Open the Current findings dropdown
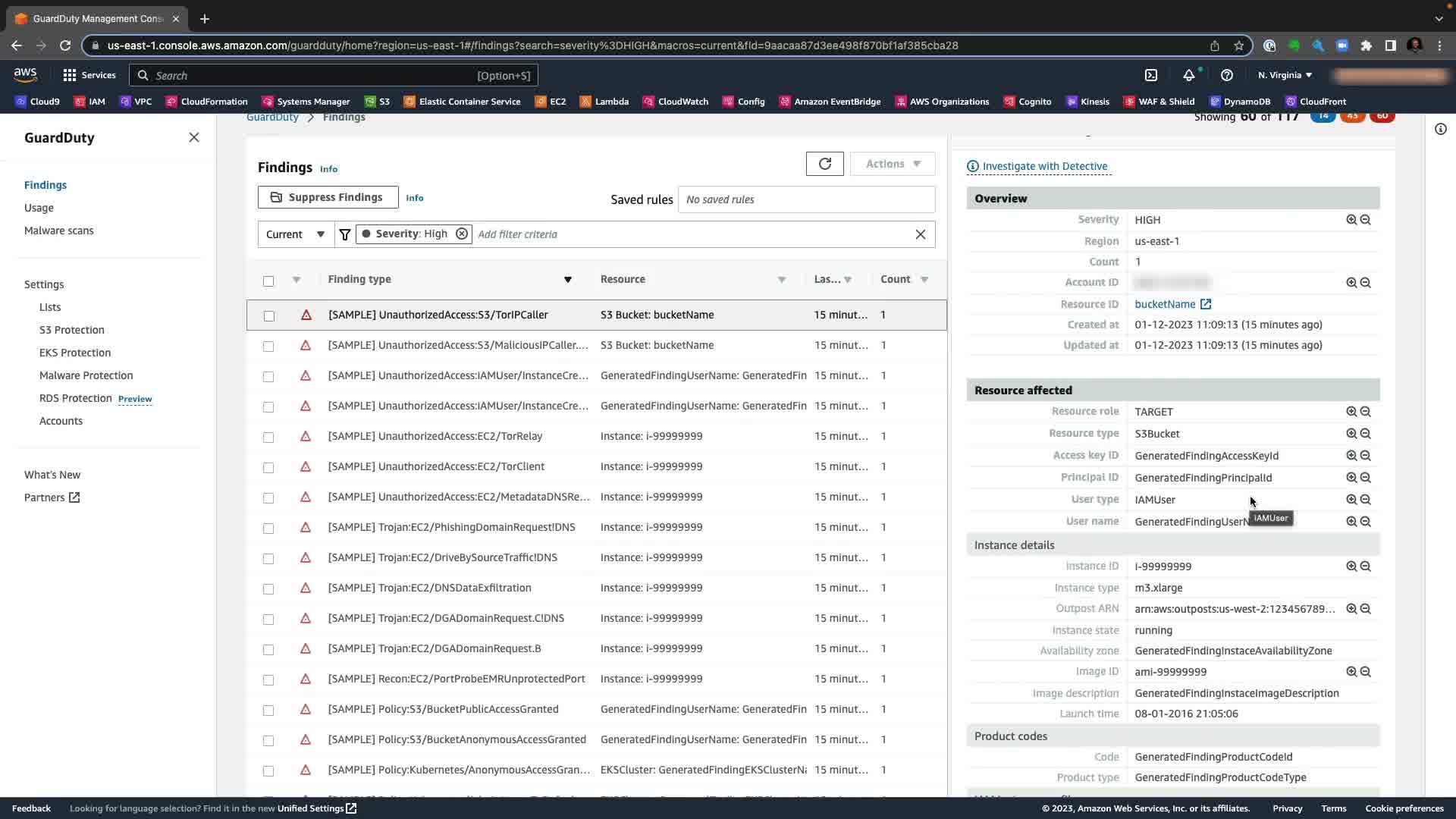The width and height of the screenshot is (1456, 819). click(x=296, y=234)
